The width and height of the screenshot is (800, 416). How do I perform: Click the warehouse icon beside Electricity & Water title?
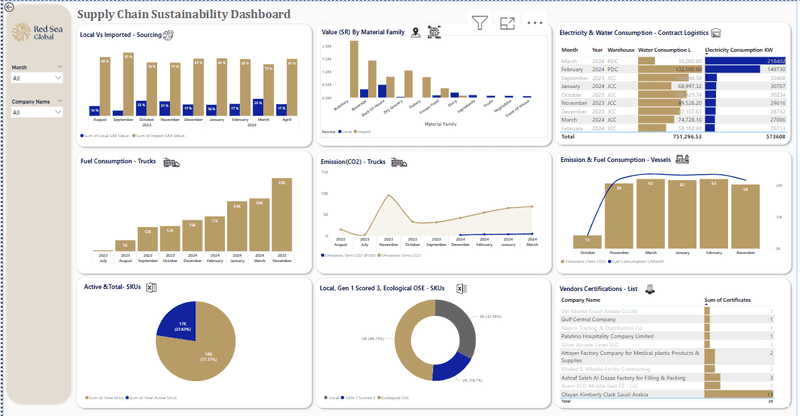pos(716,33)
